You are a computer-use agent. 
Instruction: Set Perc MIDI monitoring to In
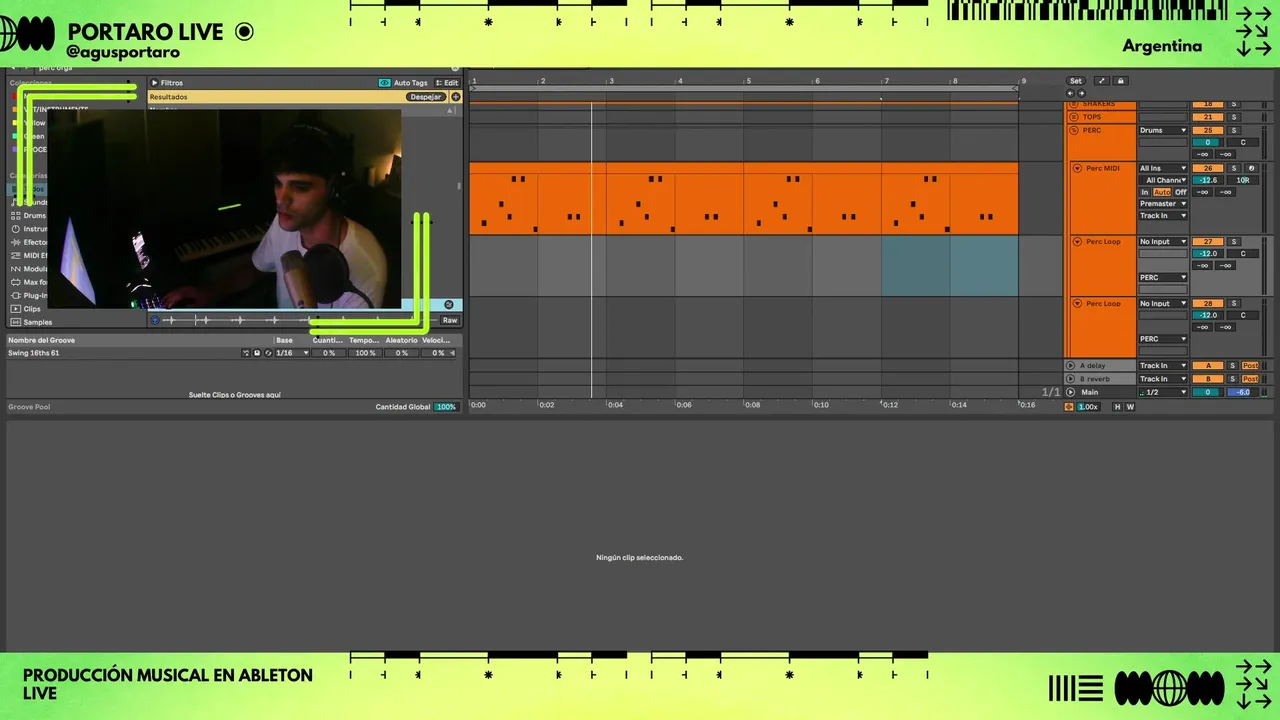[1145, 192]
